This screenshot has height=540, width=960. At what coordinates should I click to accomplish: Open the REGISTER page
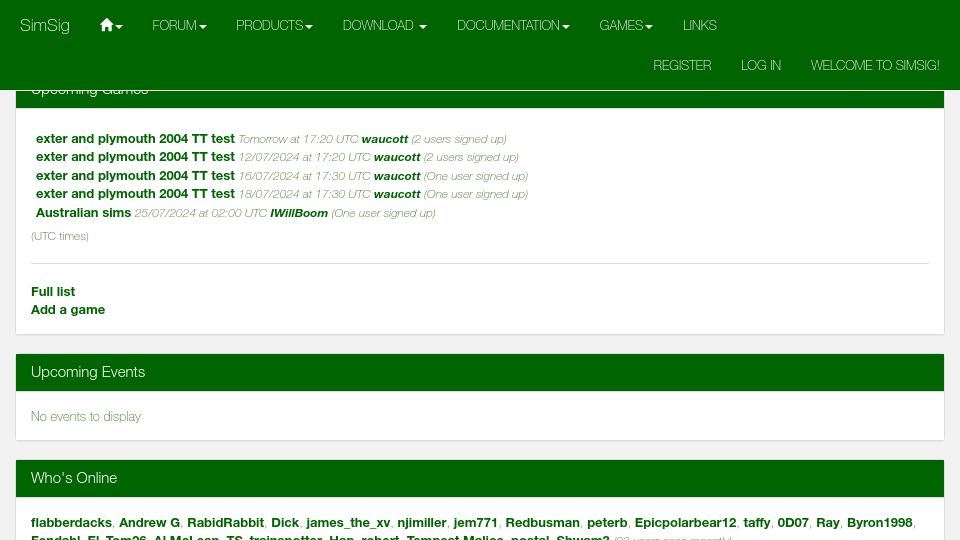pyautogui.click(x=682, y=65)
